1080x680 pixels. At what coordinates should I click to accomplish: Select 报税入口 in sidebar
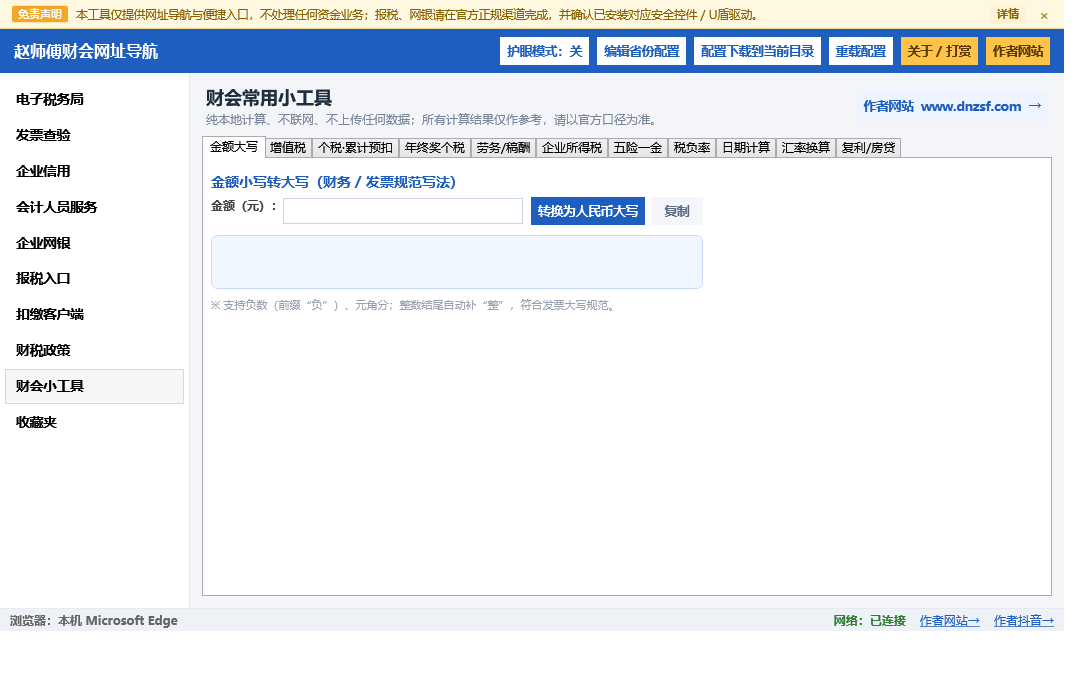click(94, 278)
